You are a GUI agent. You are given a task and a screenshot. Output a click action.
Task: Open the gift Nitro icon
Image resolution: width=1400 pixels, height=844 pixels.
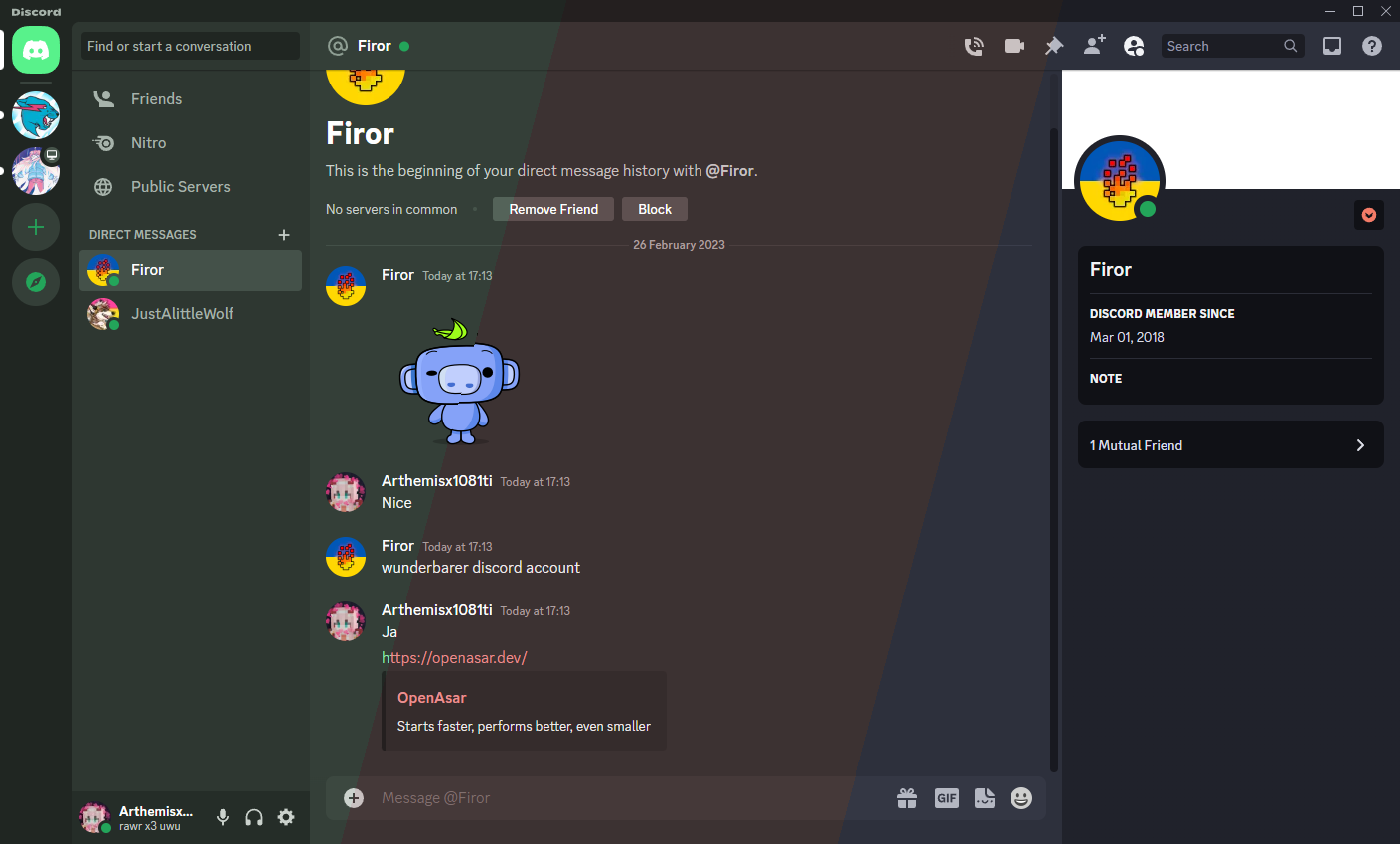pyautogui.click(x=907, y=798)
